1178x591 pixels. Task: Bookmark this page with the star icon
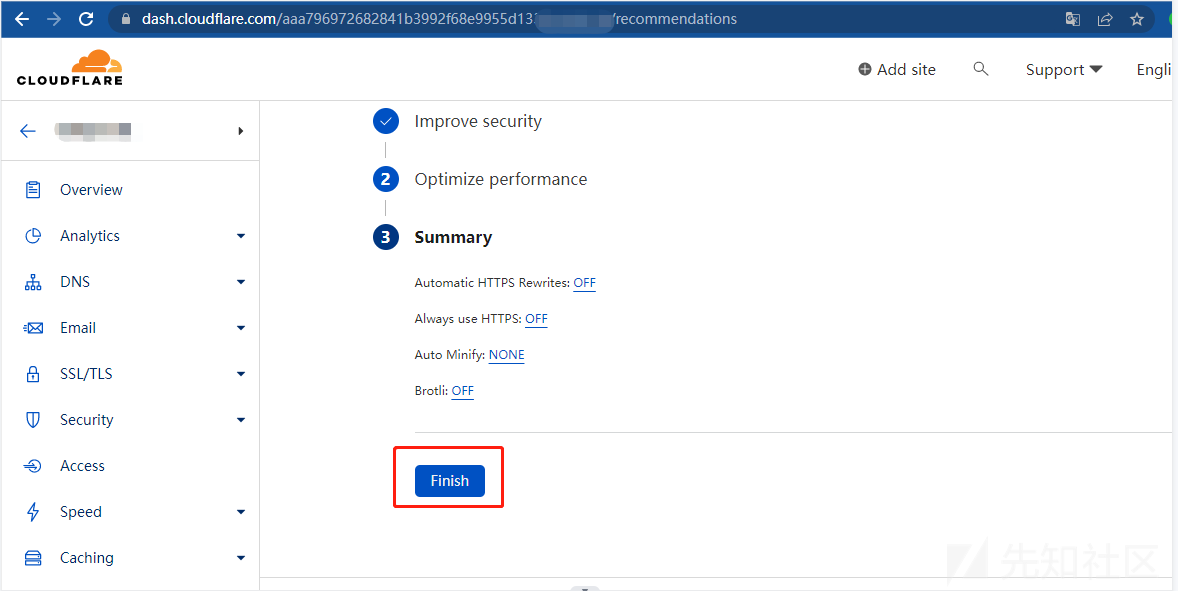click(1137, 19)
